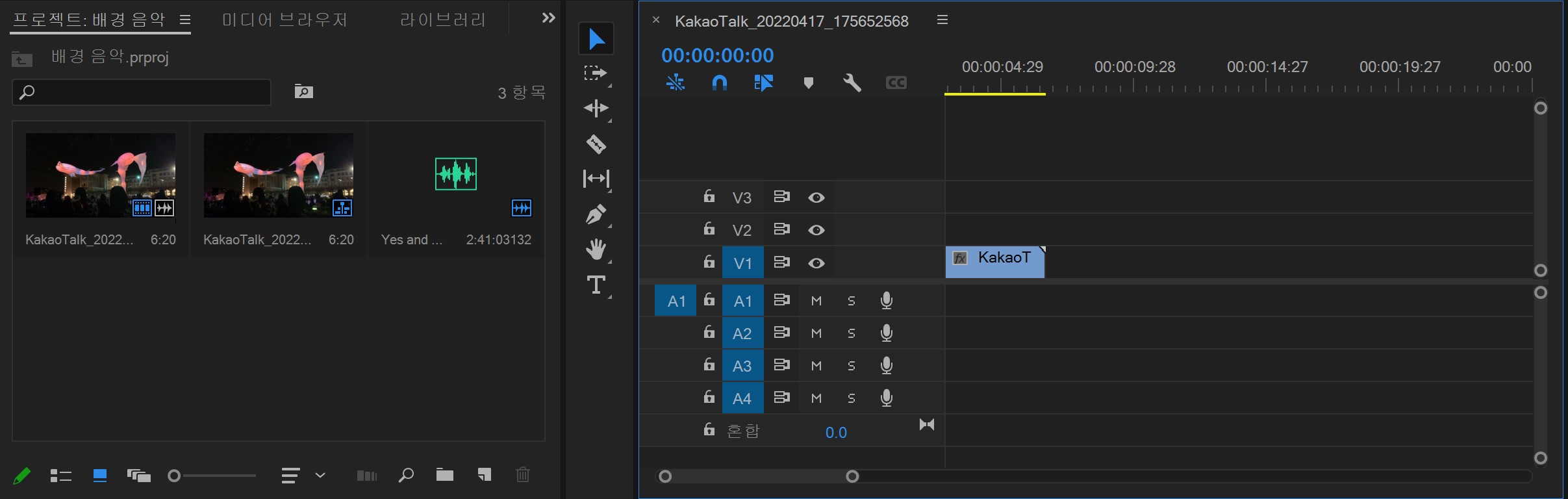1568x499 pixels.
Task: Select the Slip tool
Action: pos(596,178)
